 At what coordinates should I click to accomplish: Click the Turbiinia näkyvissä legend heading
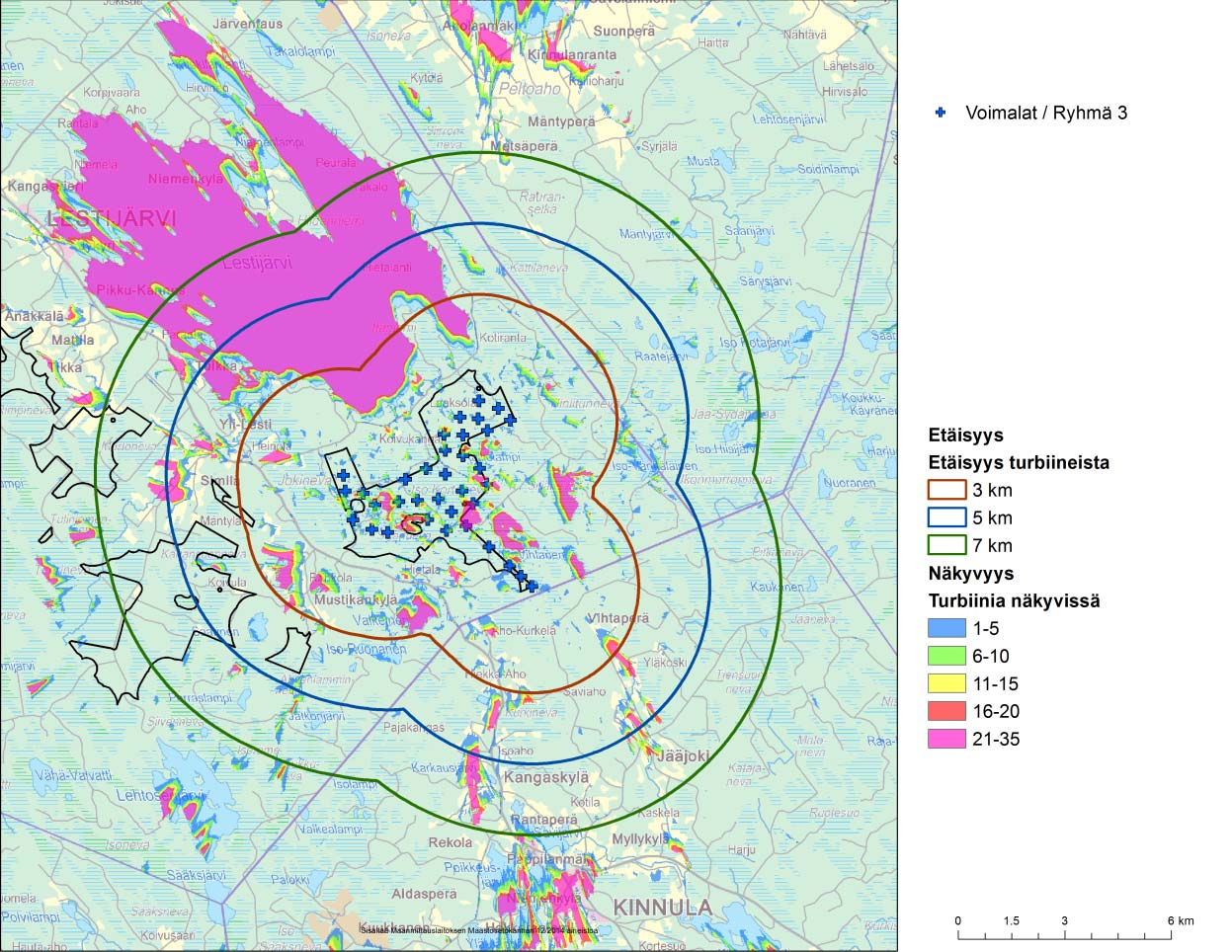point(1014,600)
